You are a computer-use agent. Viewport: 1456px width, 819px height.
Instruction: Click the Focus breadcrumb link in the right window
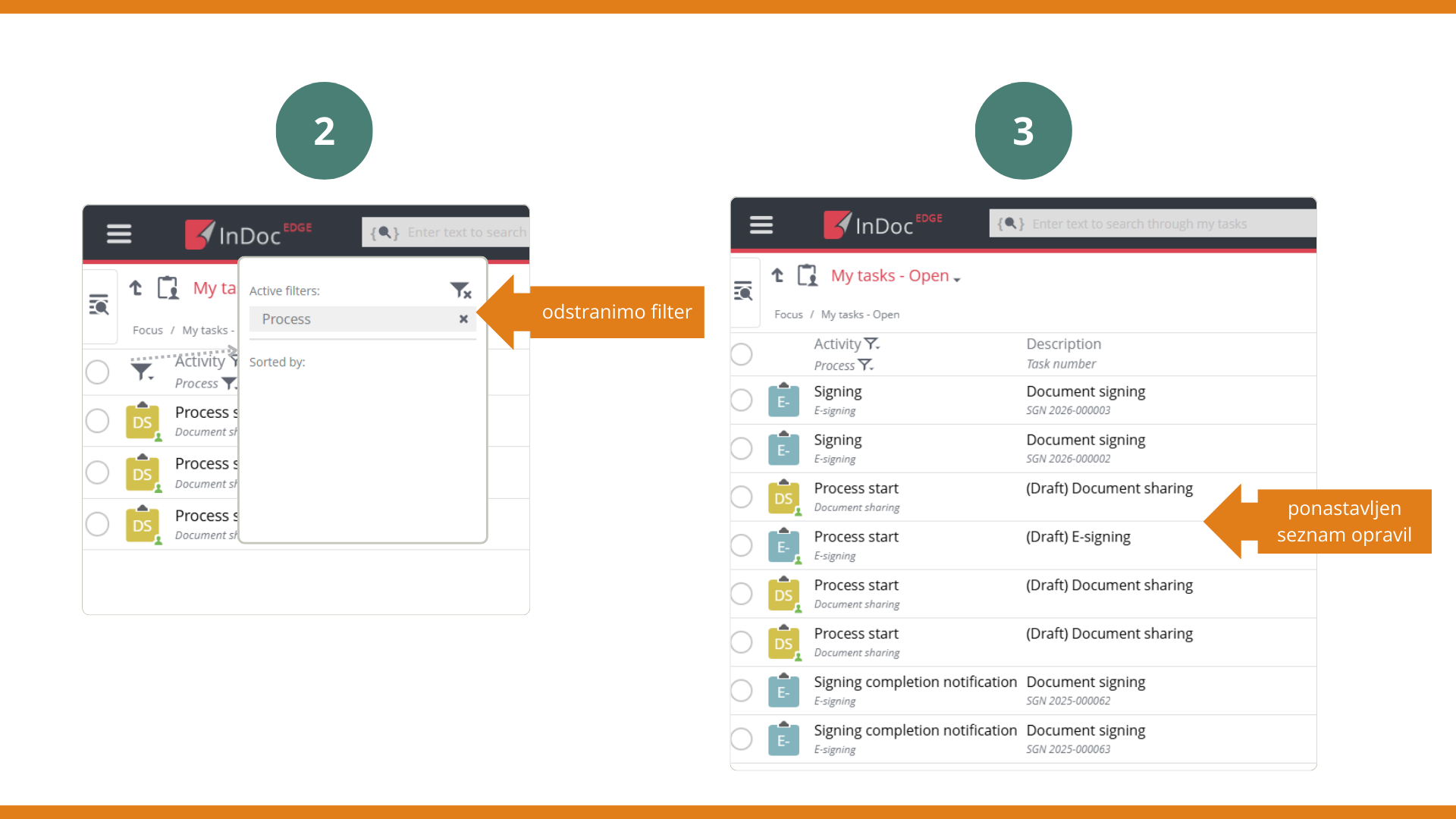click(x=788, y=315)
